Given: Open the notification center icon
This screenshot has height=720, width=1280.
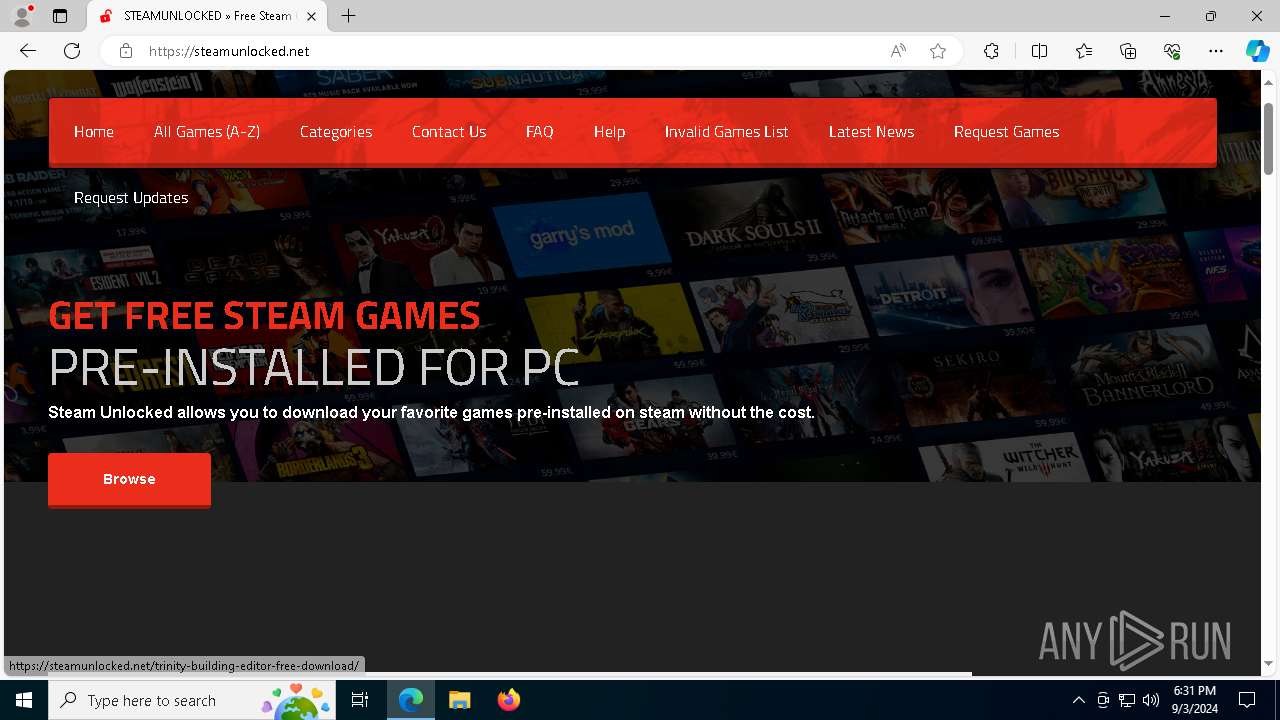Looking at the screenshot, I should [1247, 700].
